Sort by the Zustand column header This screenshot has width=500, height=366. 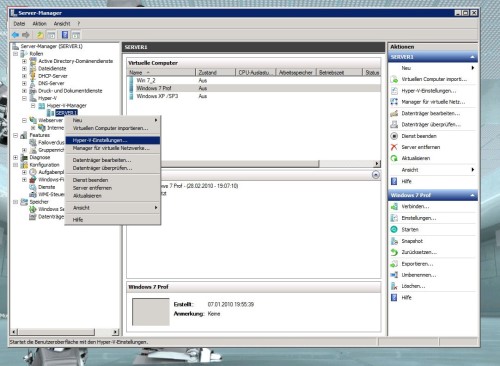pos(215,72)
